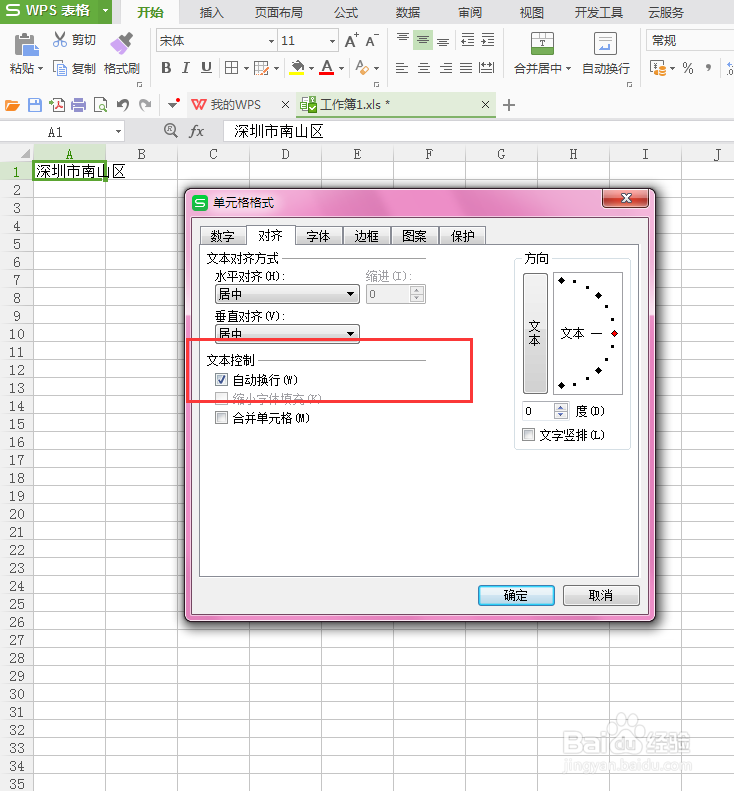Open the 公式 ribbon tab

(346, 12)
